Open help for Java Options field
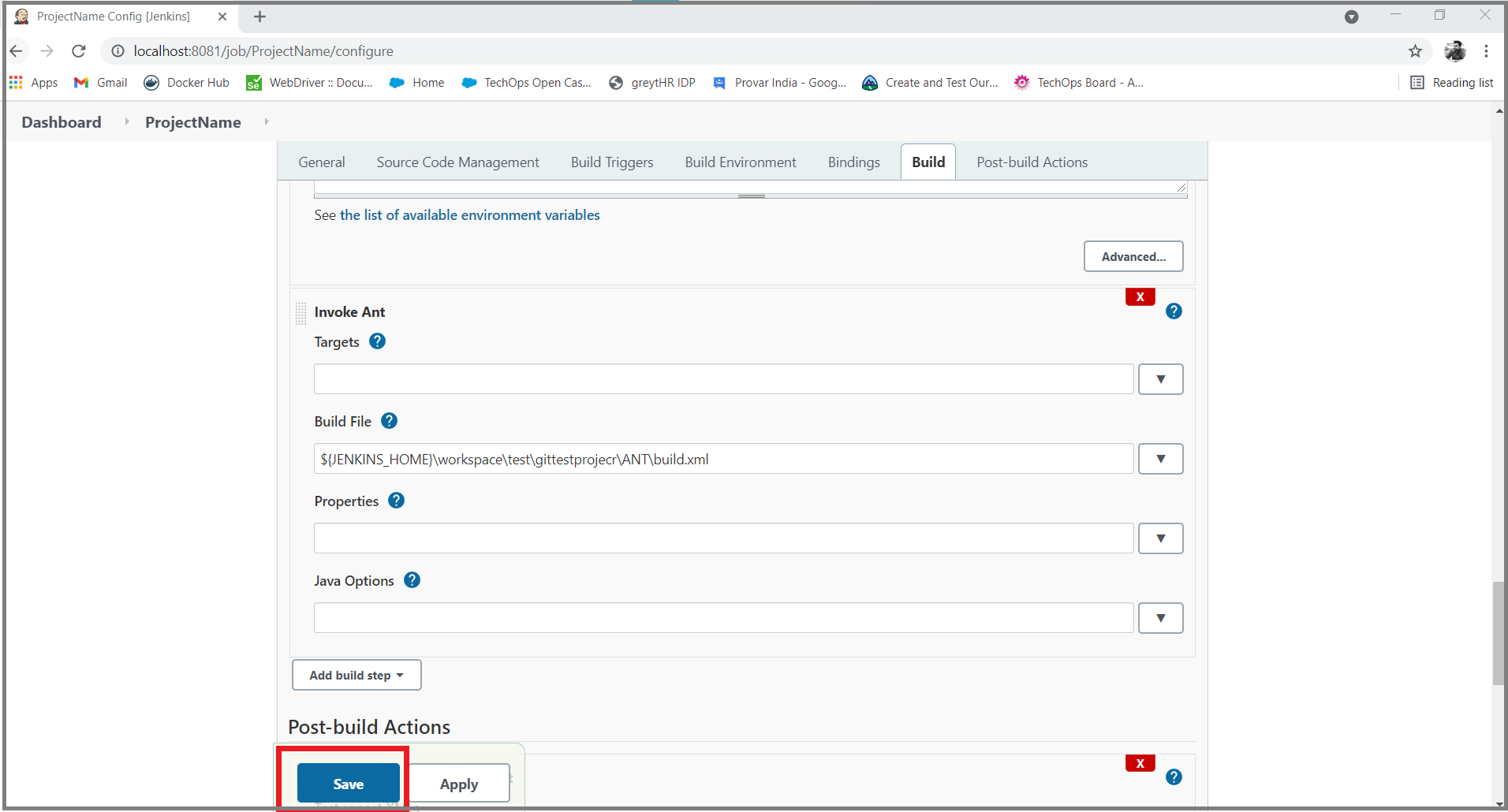 click(x=412, y=580)
